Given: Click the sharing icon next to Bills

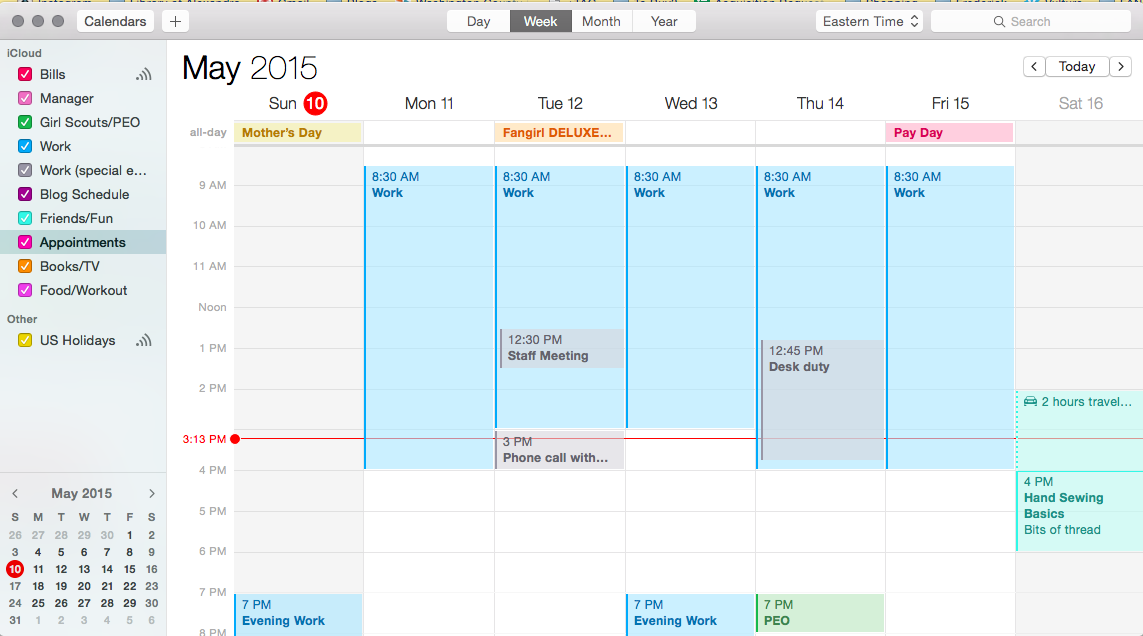Looking at the screenshot, I should [144, 74].
